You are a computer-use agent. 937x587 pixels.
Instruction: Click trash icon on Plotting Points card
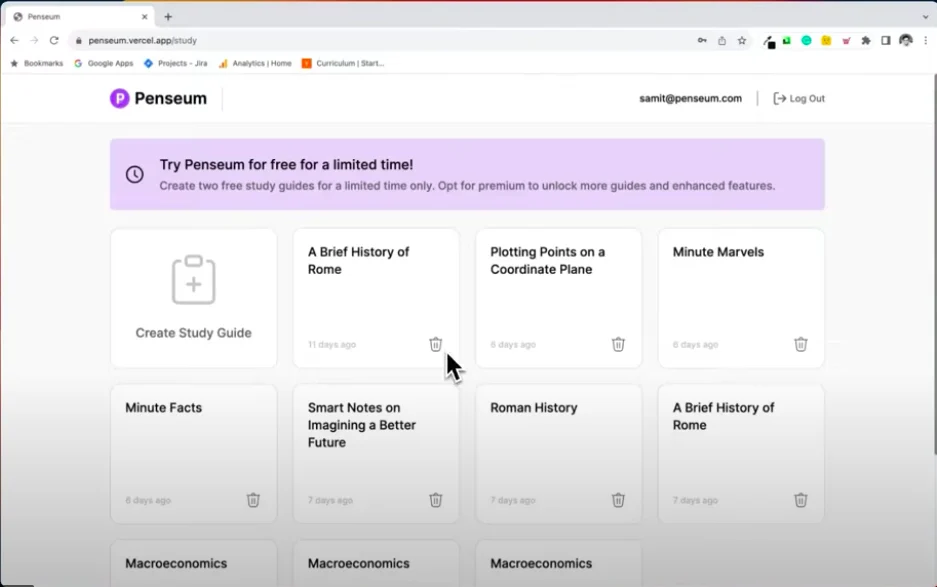[618, 344]
